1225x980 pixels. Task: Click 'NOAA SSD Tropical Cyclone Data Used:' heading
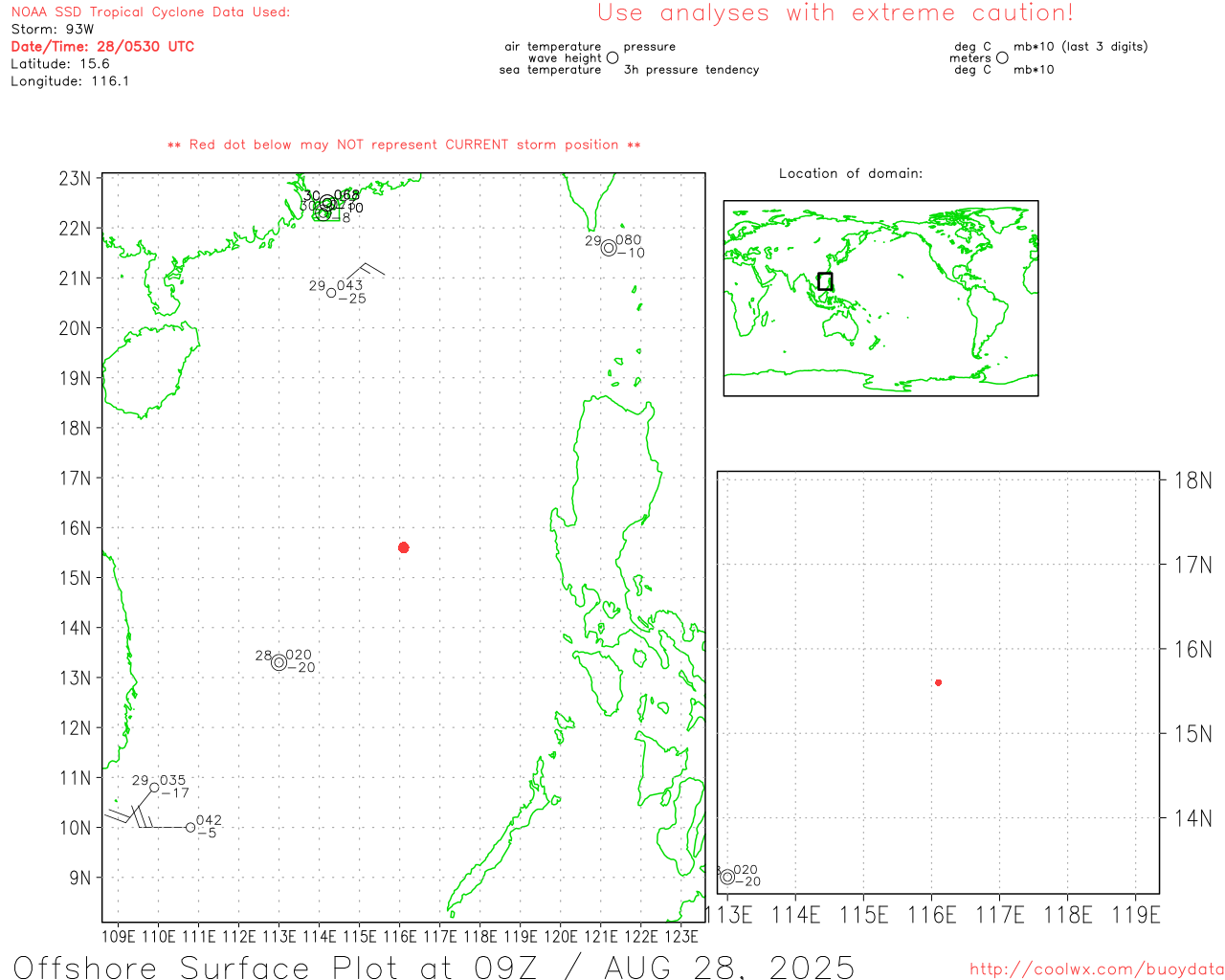(x=150, y=12)
